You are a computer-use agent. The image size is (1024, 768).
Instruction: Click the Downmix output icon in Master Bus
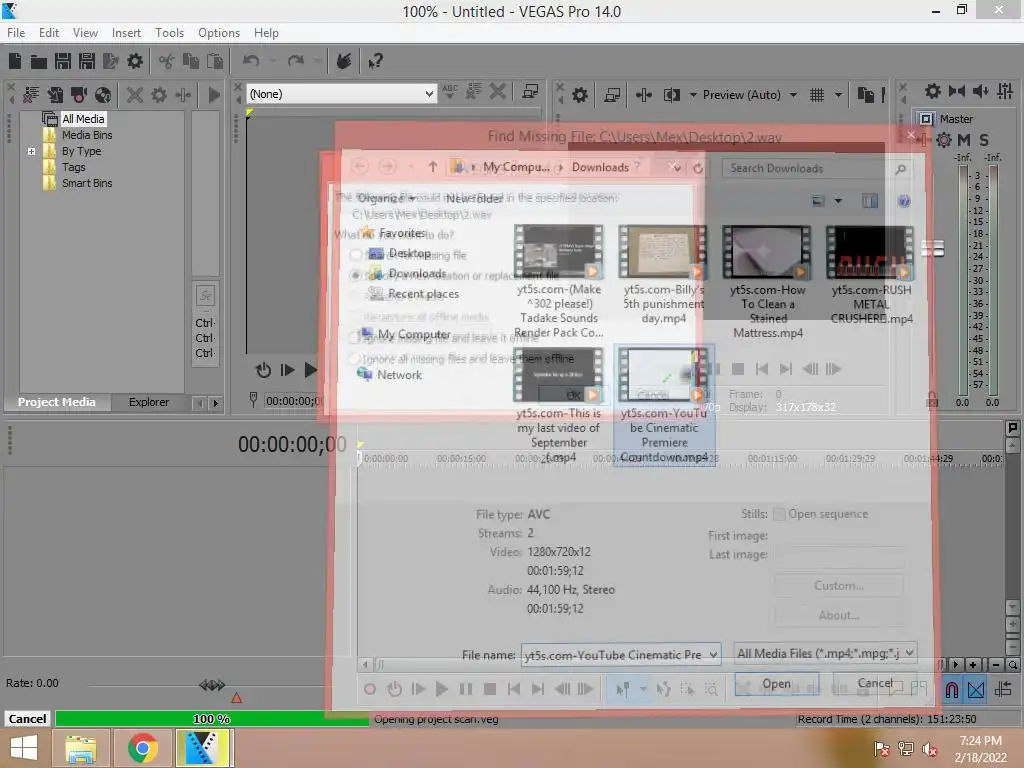(x=957, y=91)
